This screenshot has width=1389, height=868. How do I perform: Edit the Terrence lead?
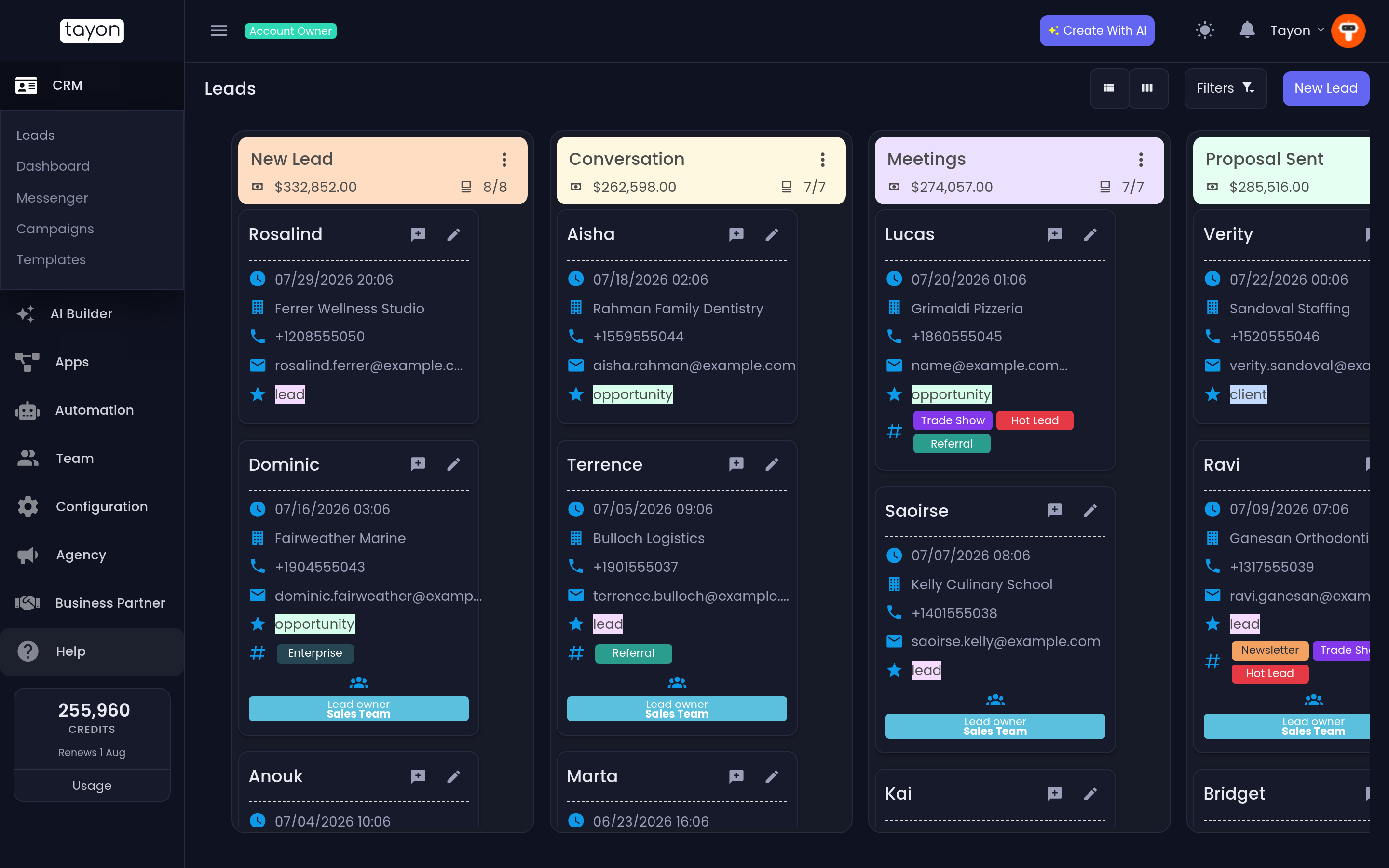(x=772, y=464)
